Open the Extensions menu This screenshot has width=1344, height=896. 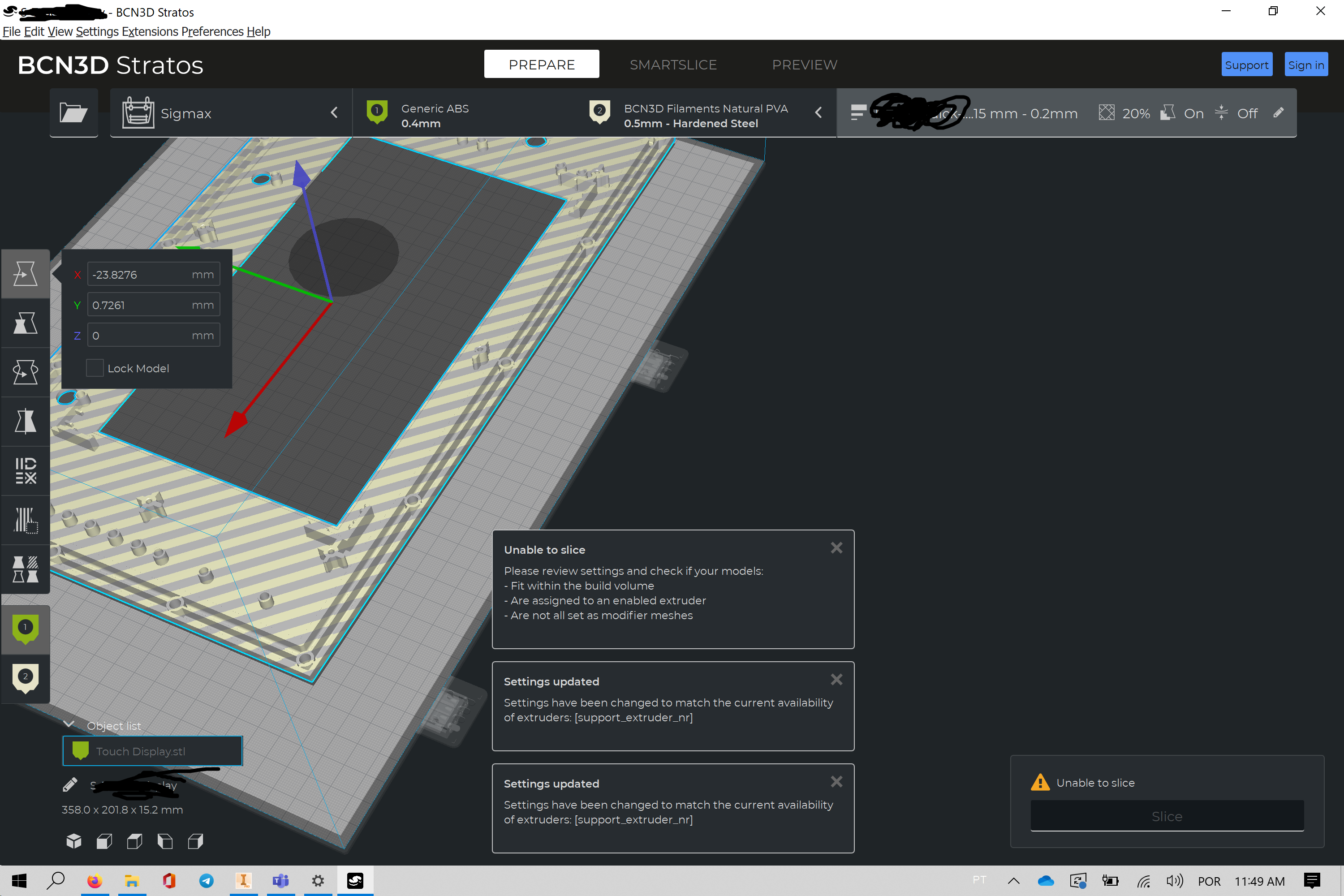pos(151,31)
